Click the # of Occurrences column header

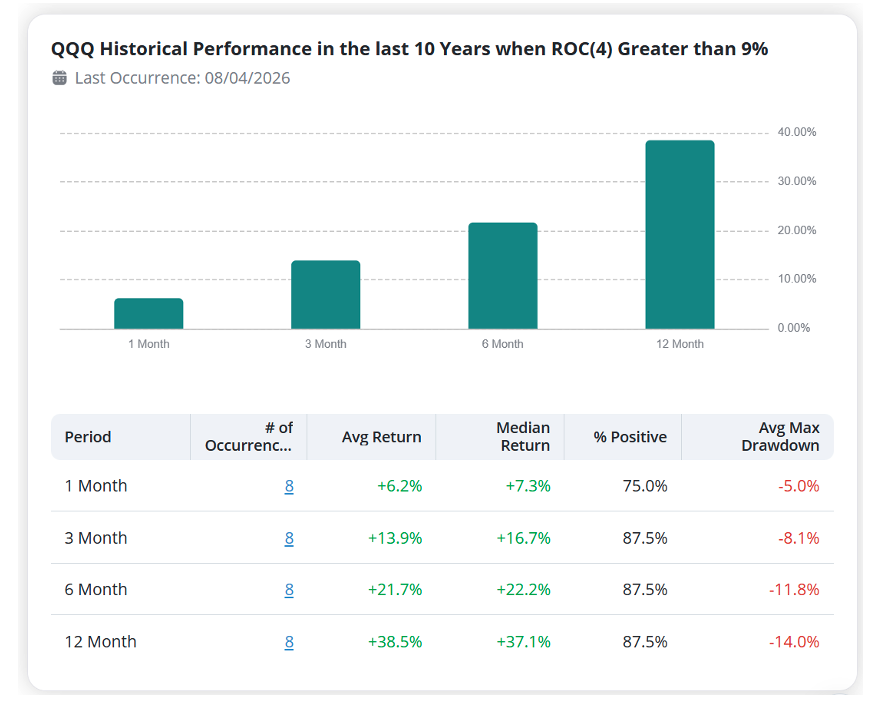[249, 437]
